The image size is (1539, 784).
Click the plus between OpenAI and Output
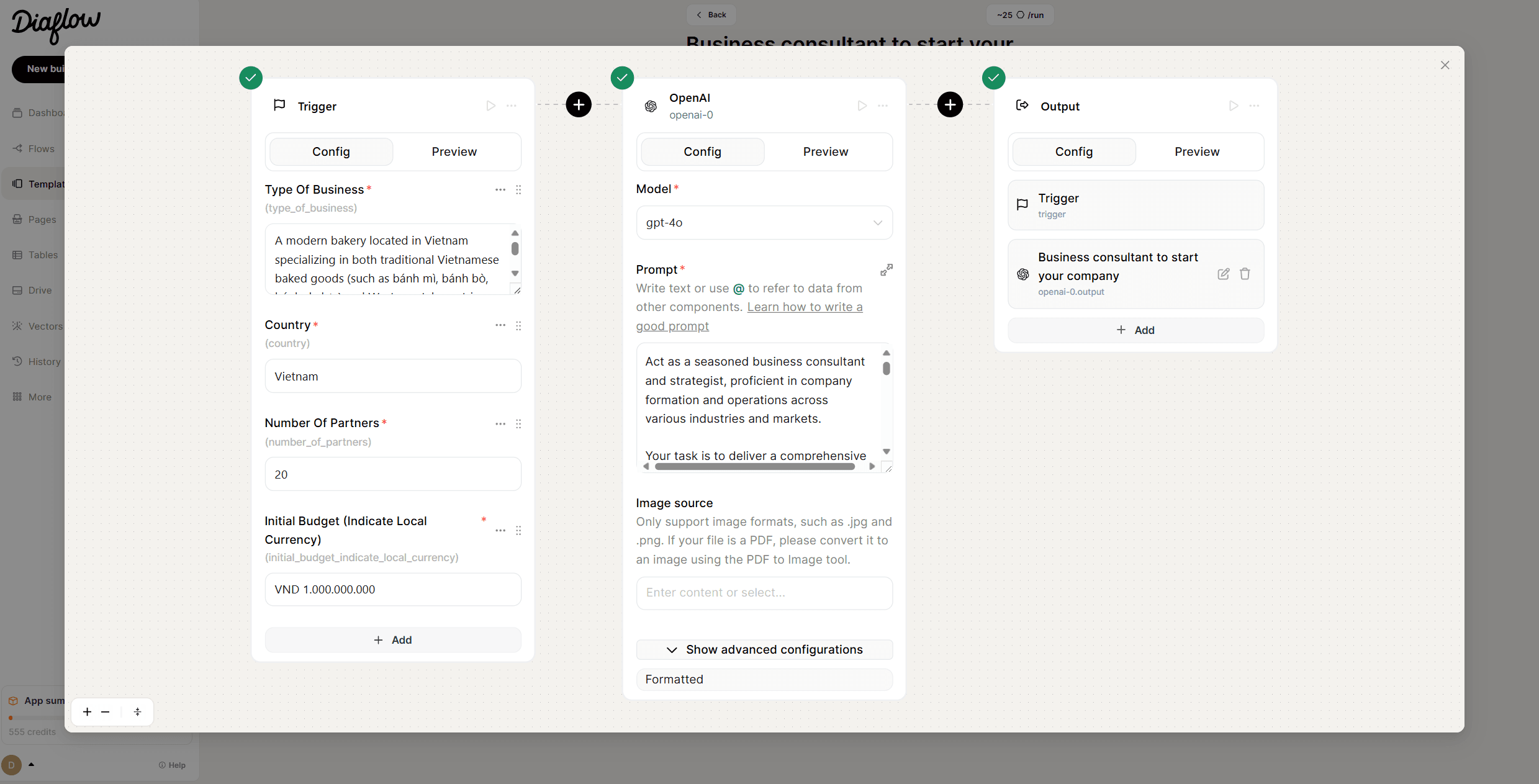[949, 104]
